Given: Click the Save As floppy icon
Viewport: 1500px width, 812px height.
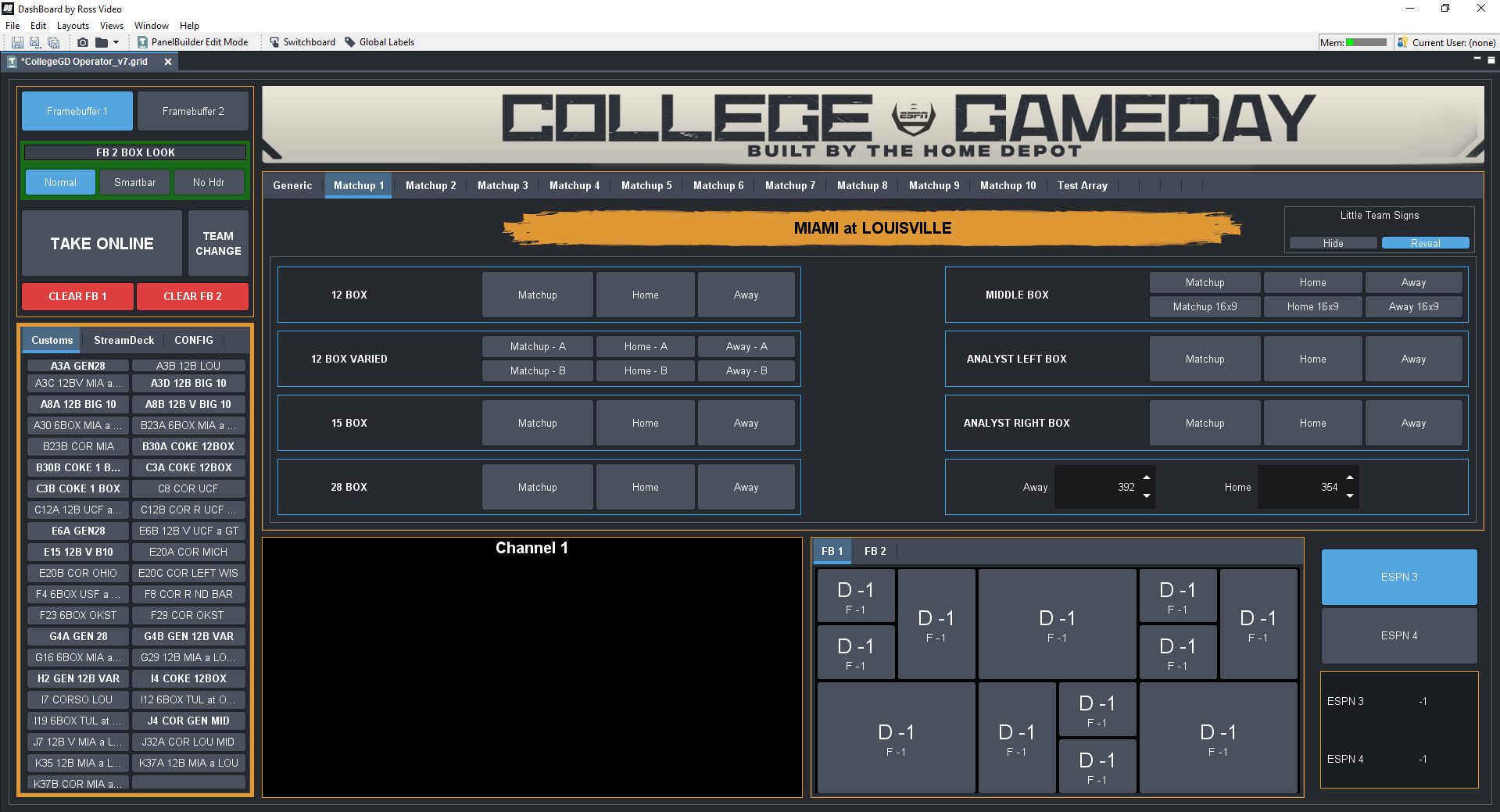Looking at the screenshot, I should click(x=34, y=42).
